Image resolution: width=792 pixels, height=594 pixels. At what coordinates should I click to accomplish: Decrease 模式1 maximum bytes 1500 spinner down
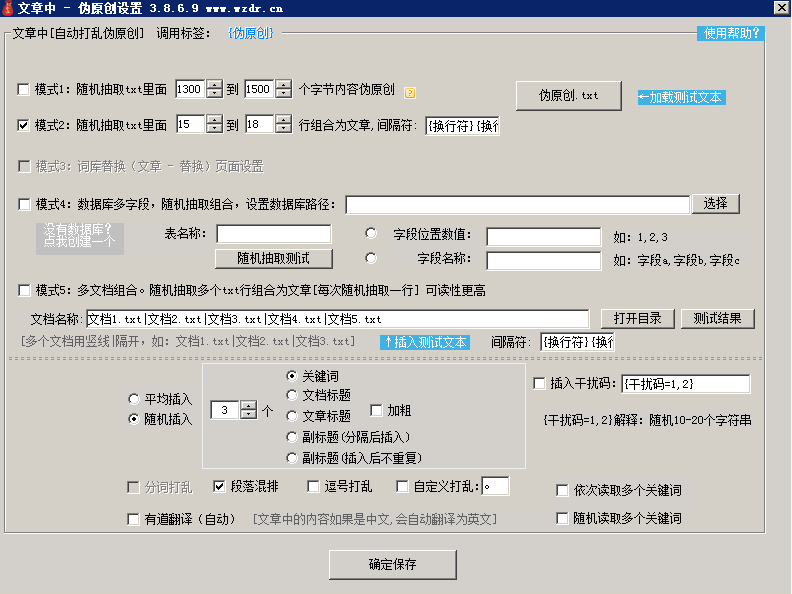pos(284,93)
